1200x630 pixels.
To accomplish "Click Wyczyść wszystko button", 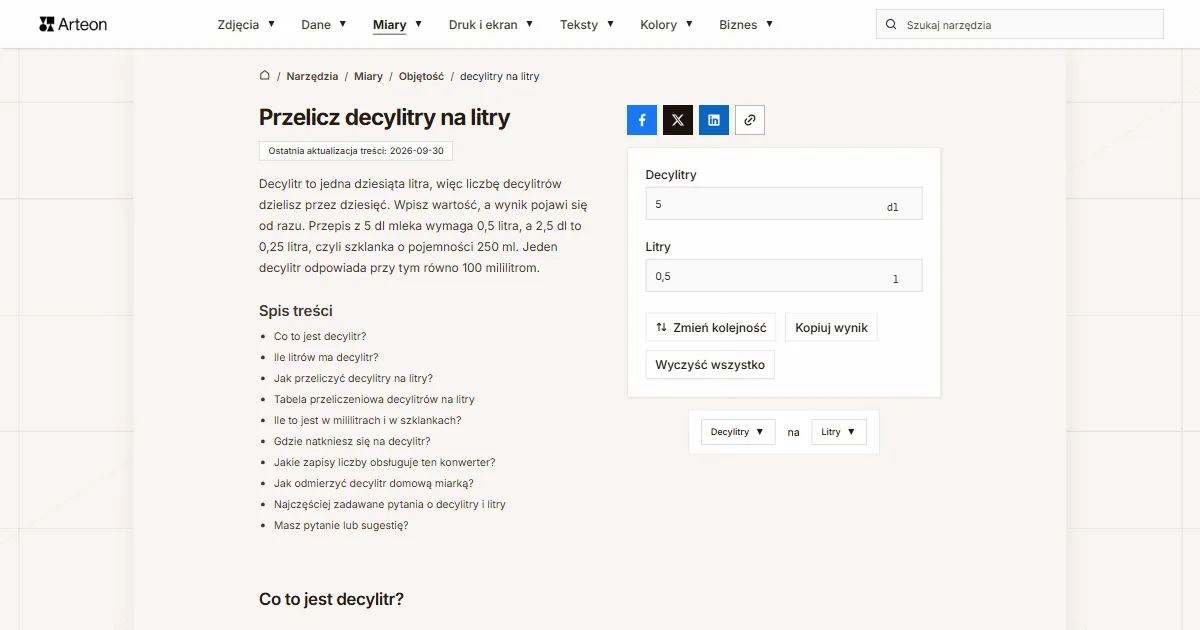I will coord(710,365).
